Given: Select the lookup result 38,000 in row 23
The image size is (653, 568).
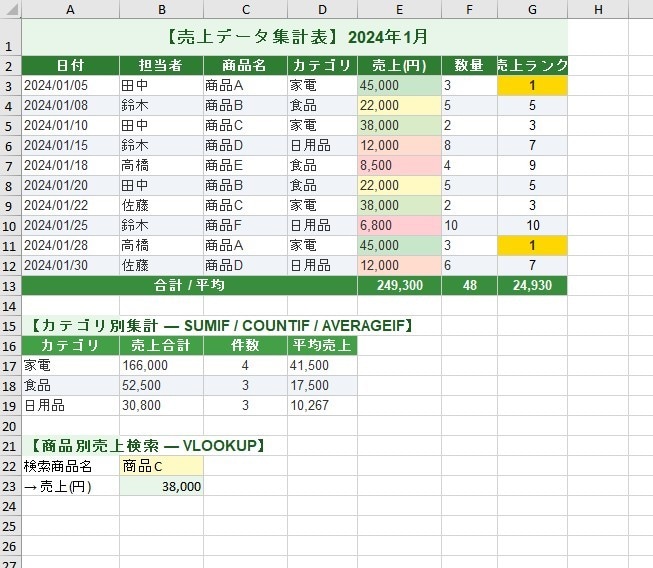Looking at the screenshot, I should pyautogui.click(x=161, y=486).
